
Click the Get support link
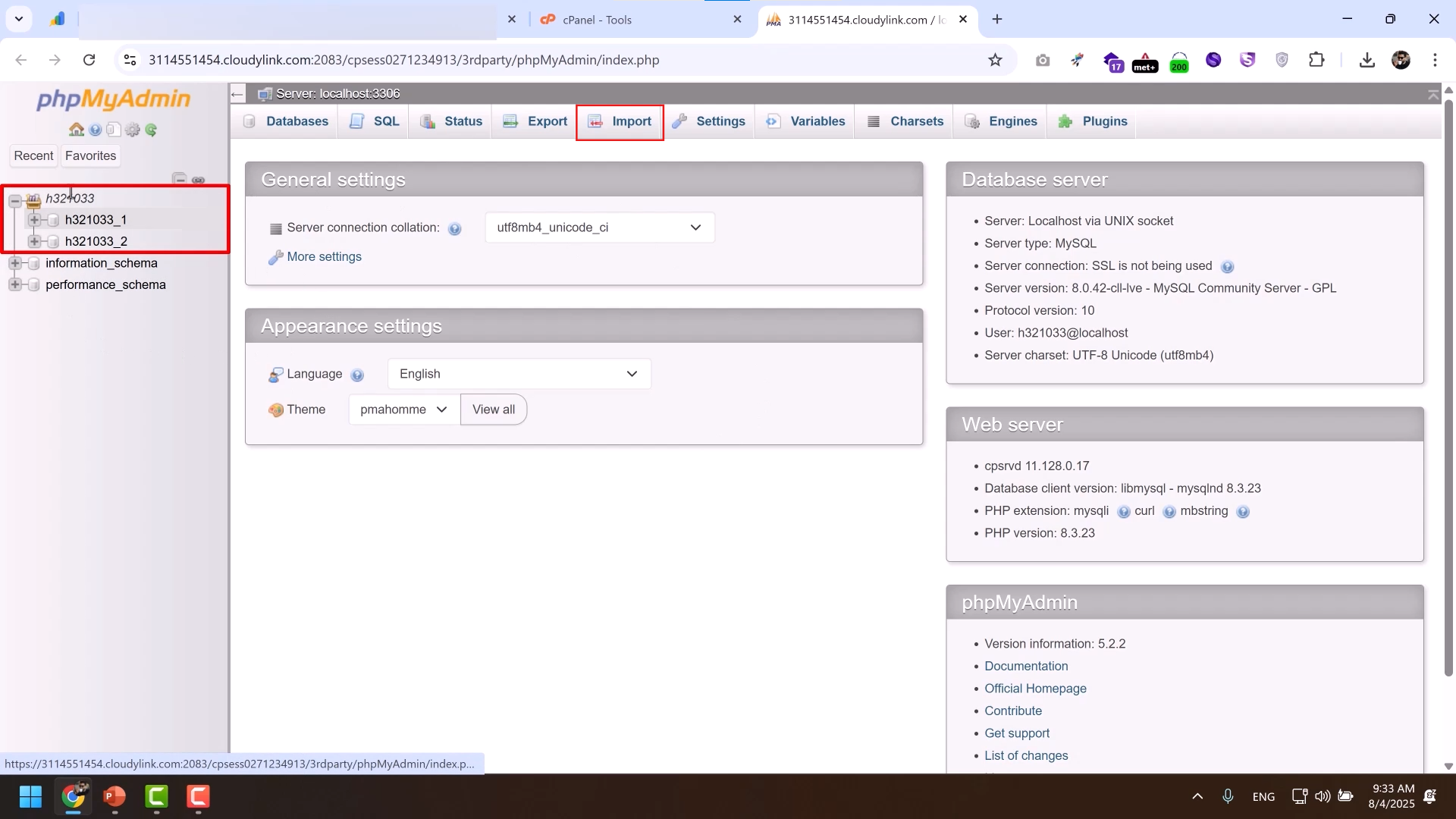[x=1017, y=733]
